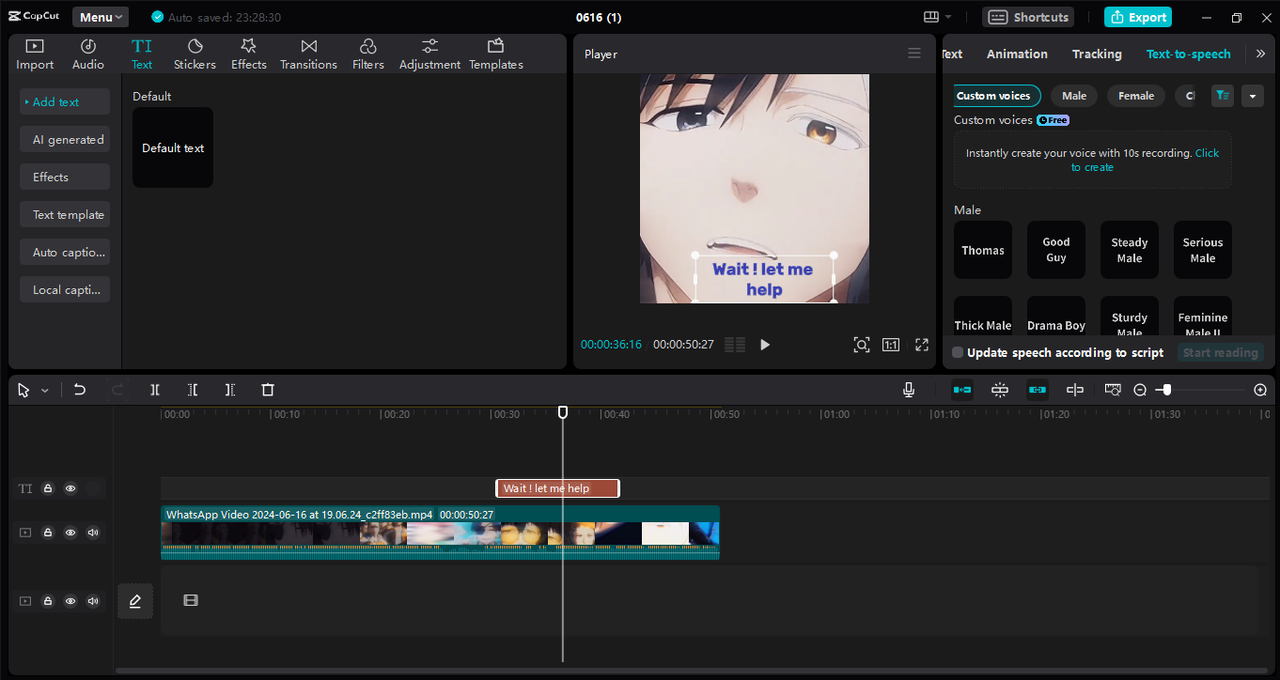This screenshot has width=1280, height=680.
Task: Choose the Serious Male voice
Action: [1203, 250]
